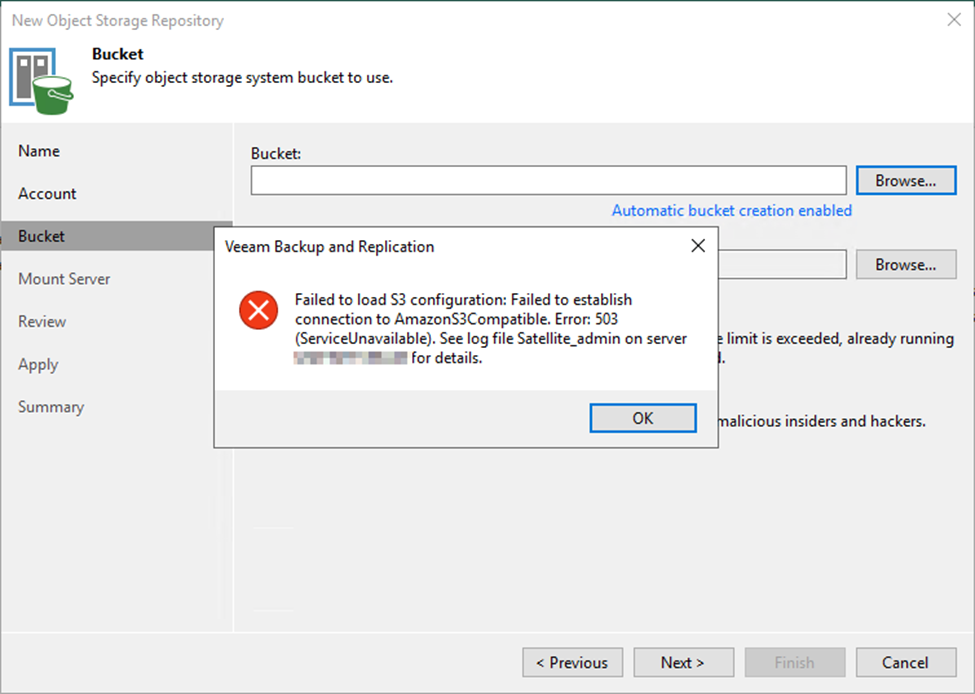Click the 'Bucket:' field label

[x=276, y=153]
